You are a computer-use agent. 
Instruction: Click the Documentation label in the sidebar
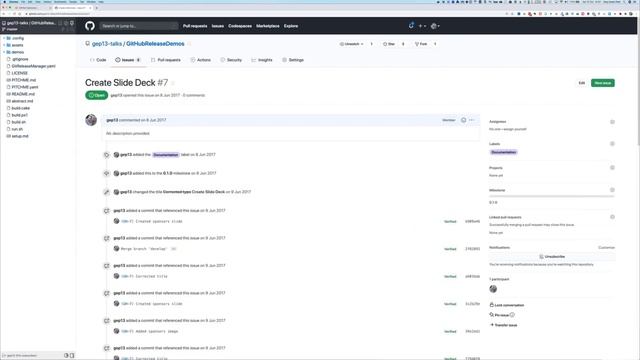click(503, 152)
